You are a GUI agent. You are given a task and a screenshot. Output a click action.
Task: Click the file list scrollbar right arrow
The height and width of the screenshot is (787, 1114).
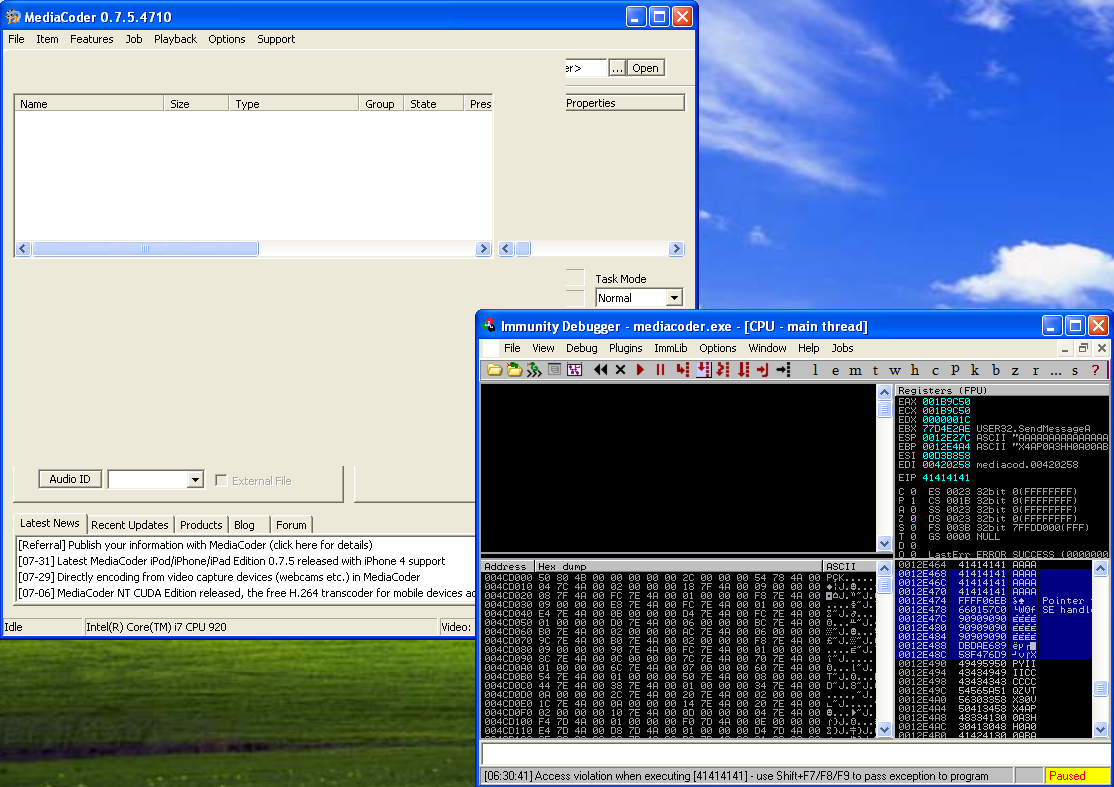tap(484, 249)
